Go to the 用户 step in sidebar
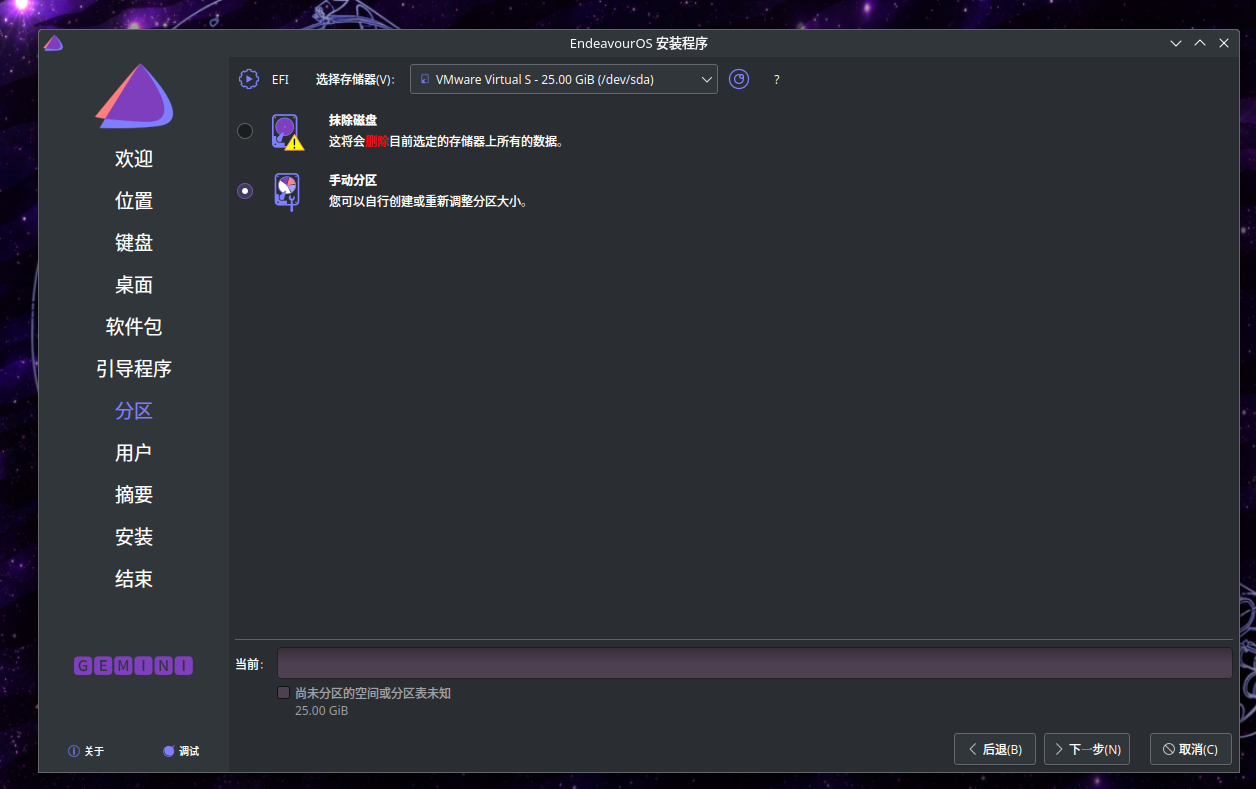Screen dimensions: 1256x789 (134, 453)
